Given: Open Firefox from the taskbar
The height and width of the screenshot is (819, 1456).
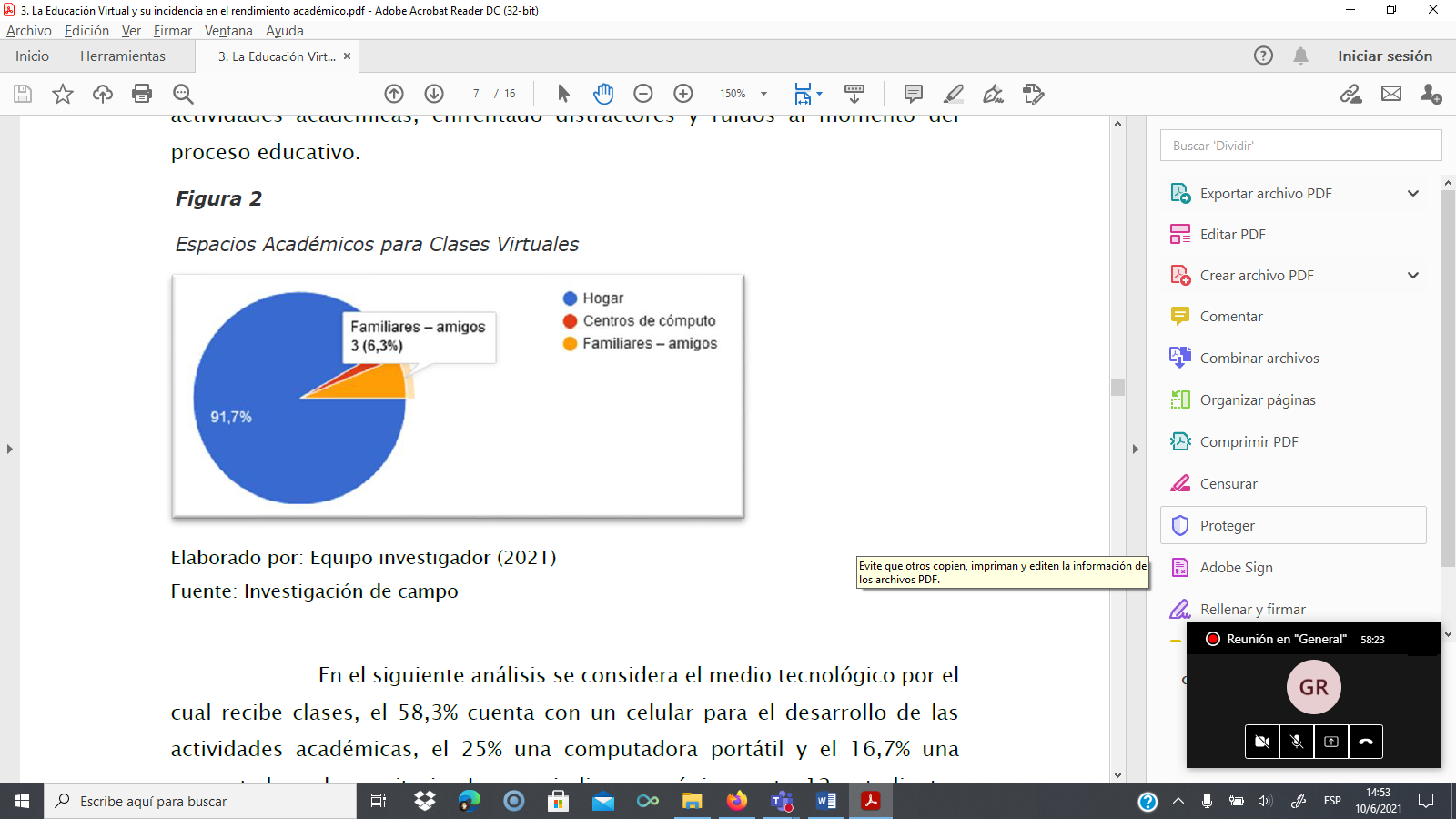Looking at the screenshot, I should [737, 801].
